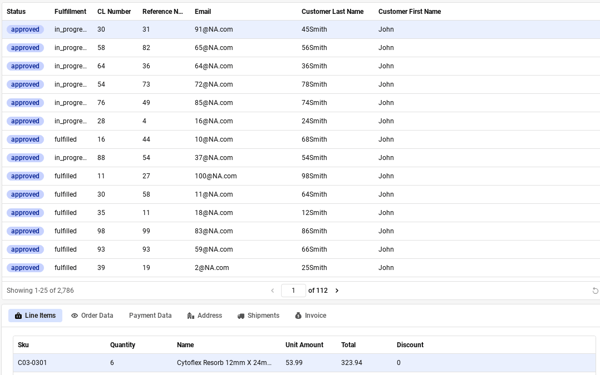Open the Payment Data tab
This screenshot has height=375, width=600.
pyautogui.click(x=150, y=316)
